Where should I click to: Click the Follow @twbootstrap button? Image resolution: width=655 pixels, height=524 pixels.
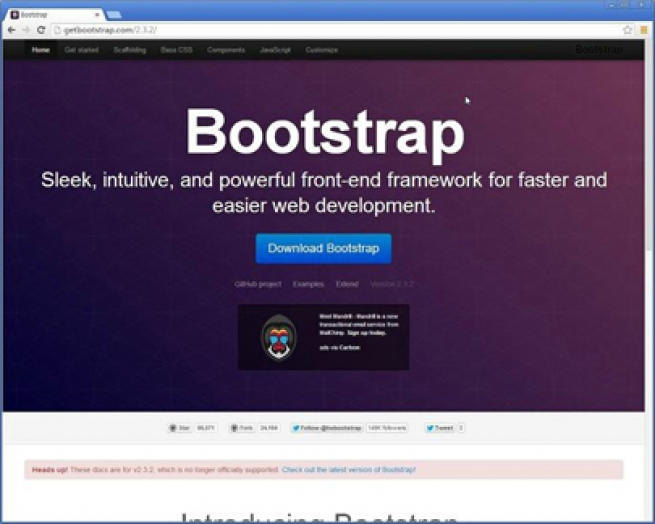click(x=327, y=428)
